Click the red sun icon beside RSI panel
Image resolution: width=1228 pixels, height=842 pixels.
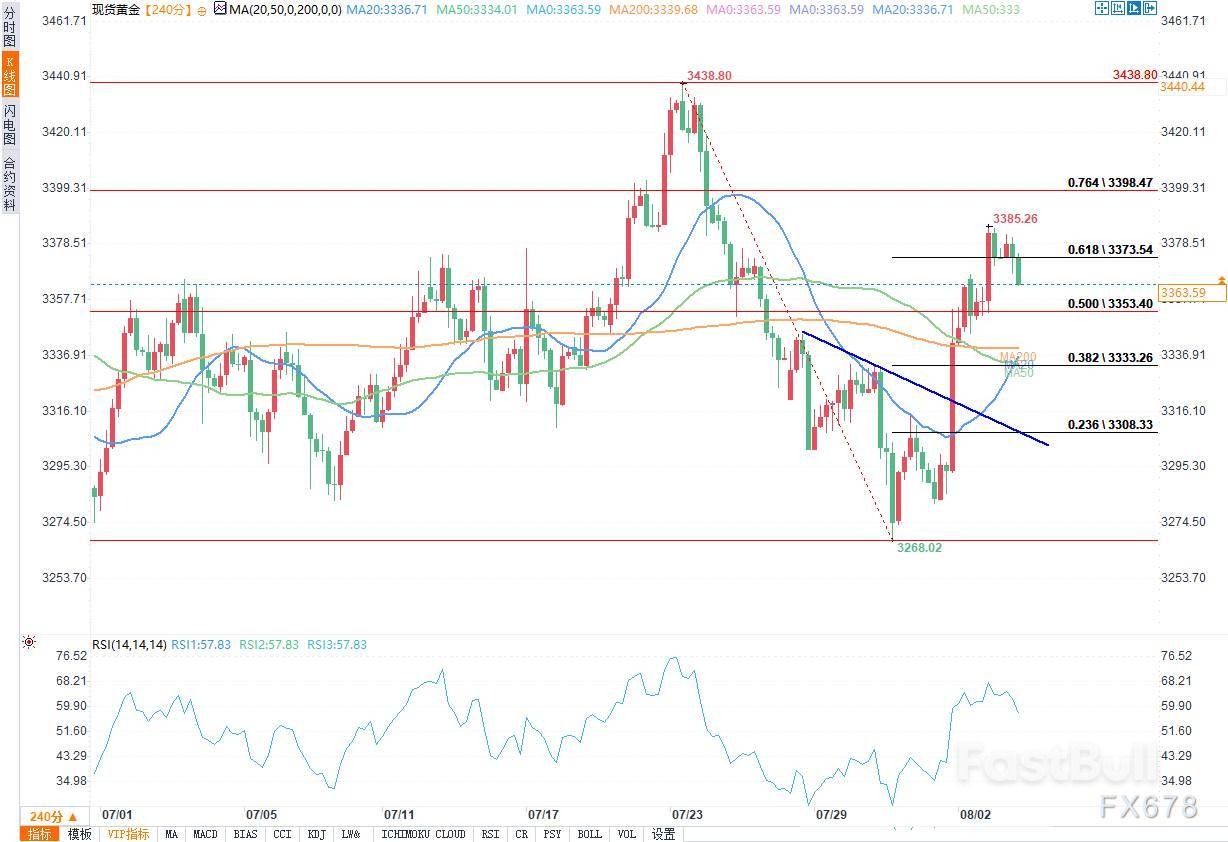click(29, 642)
